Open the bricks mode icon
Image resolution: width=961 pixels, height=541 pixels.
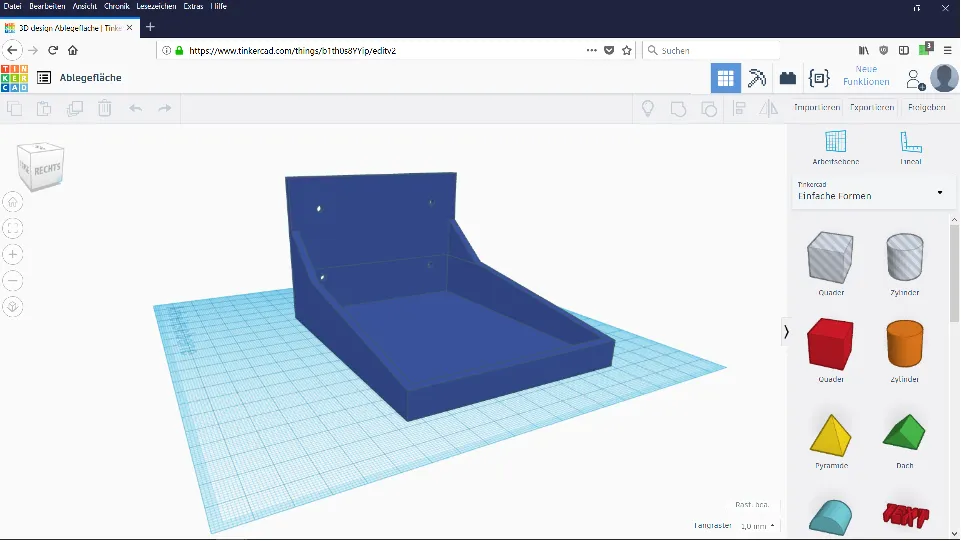[x=788, y=78]
